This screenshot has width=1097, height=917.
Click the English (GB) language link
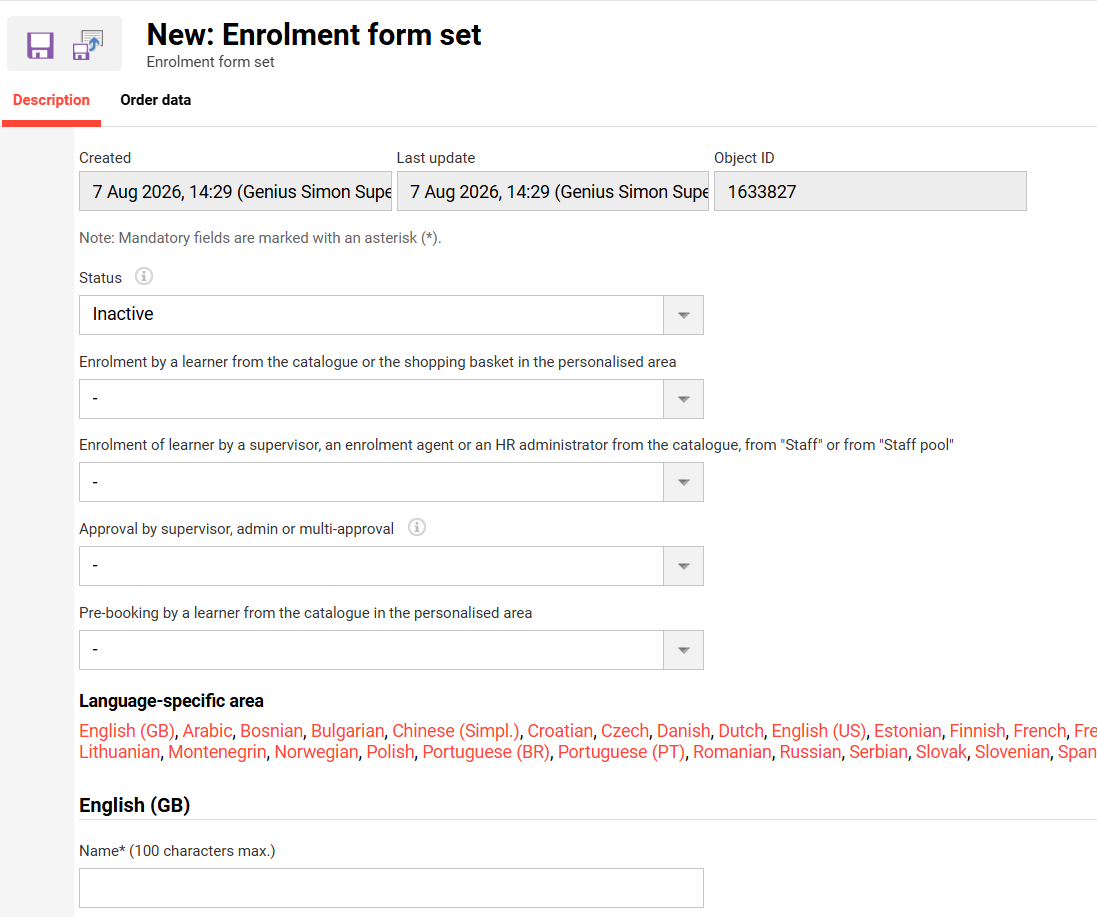(x=127, y=731)
